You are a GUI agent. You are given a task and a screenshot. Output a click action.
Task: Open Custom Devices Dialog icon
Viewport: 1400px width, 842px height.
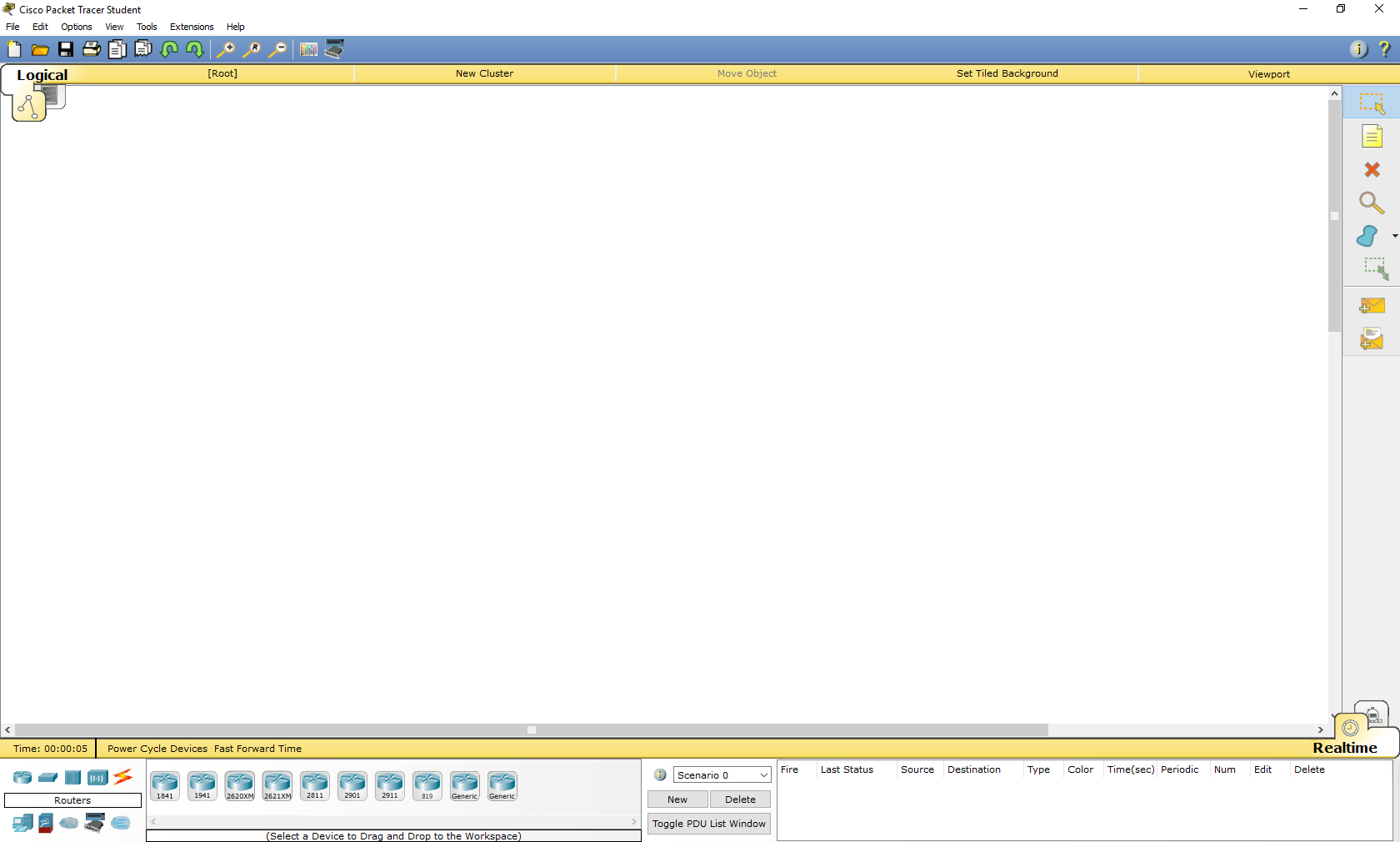(334, 49)
